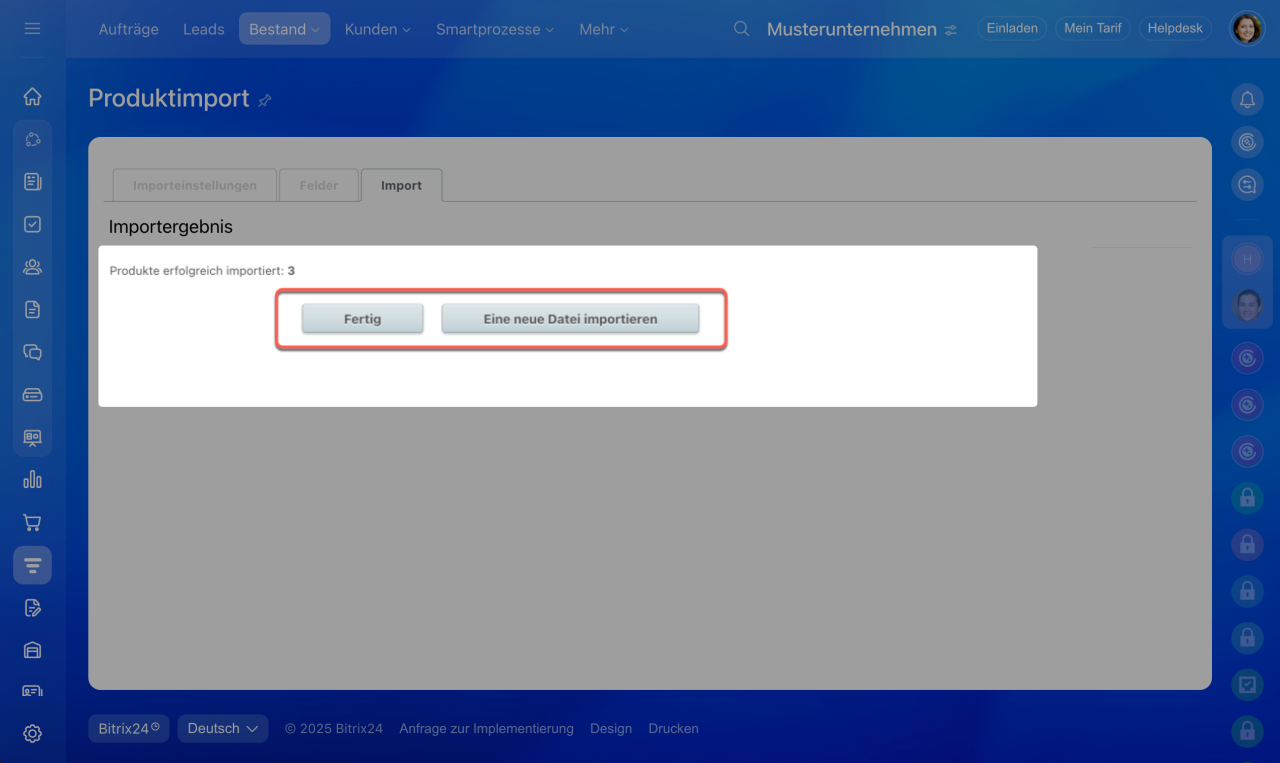
Task: Open the drive storage sidebar icon
Action: pyautogui.click(x=32, y=394)
